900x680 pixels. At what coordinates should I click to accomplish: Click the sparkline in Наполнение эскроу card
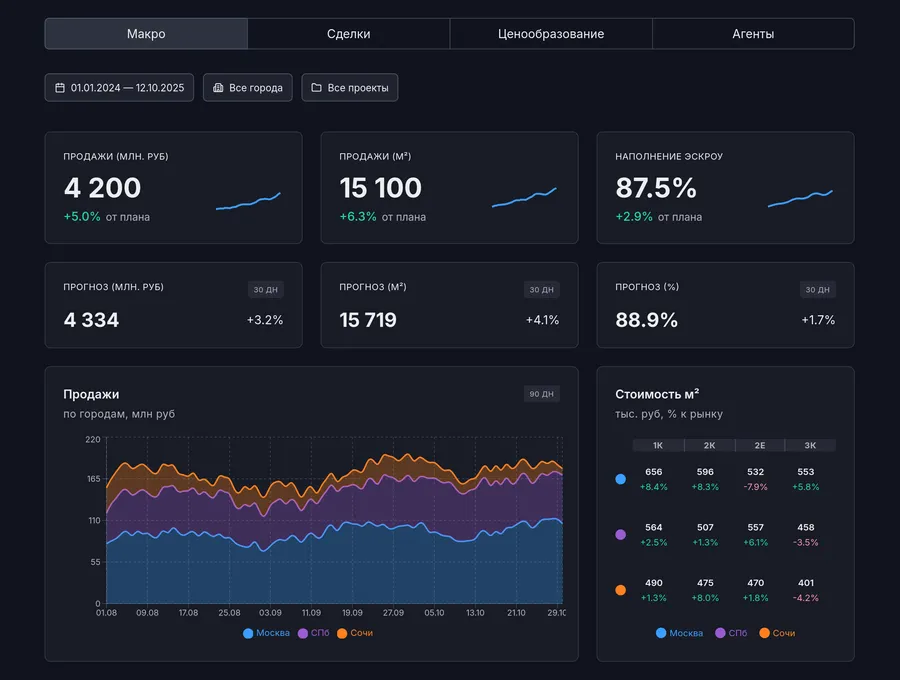pos(800,198)
